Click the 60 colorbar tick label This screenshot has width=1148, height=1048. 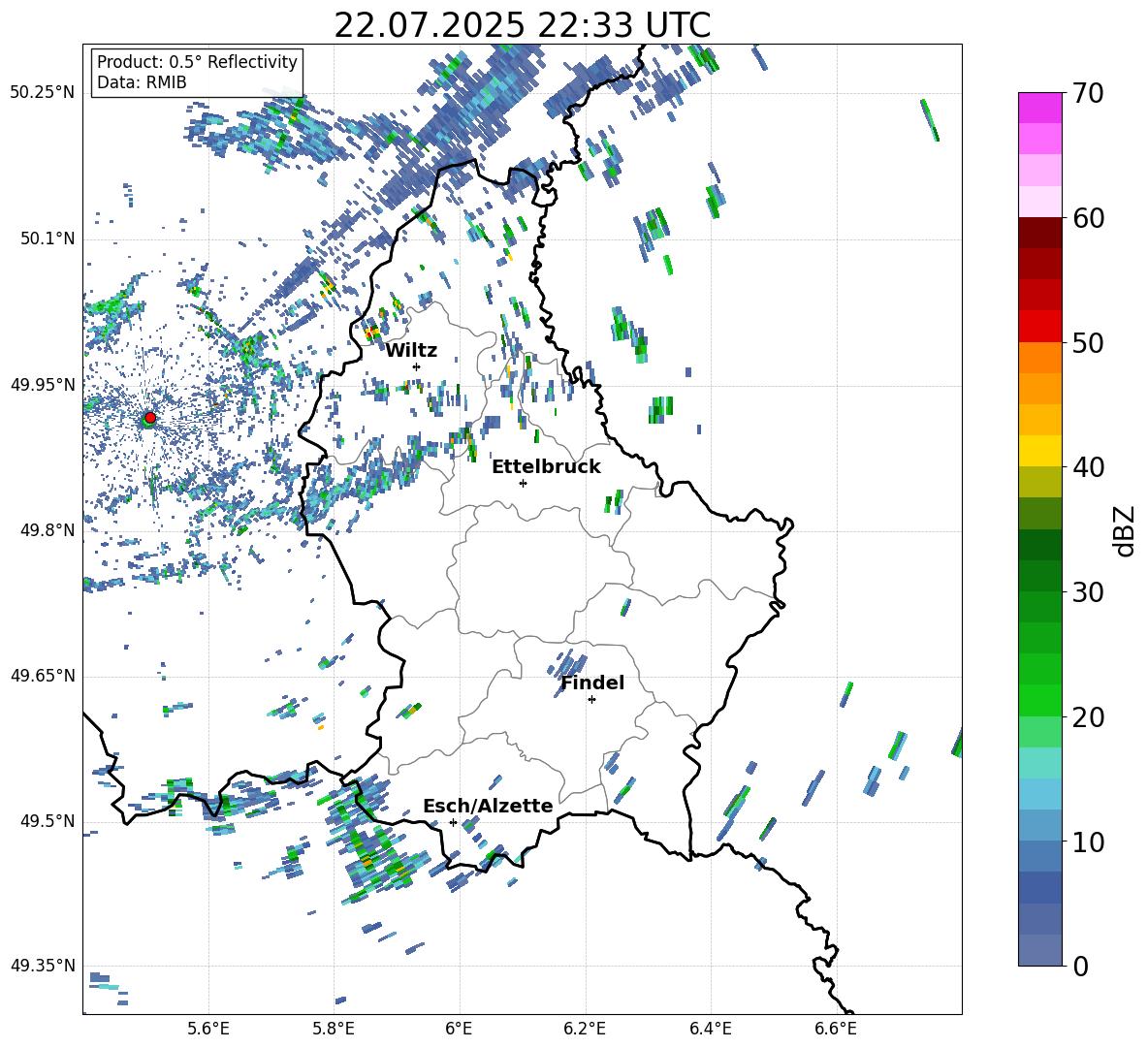[x=1088, y=218]
